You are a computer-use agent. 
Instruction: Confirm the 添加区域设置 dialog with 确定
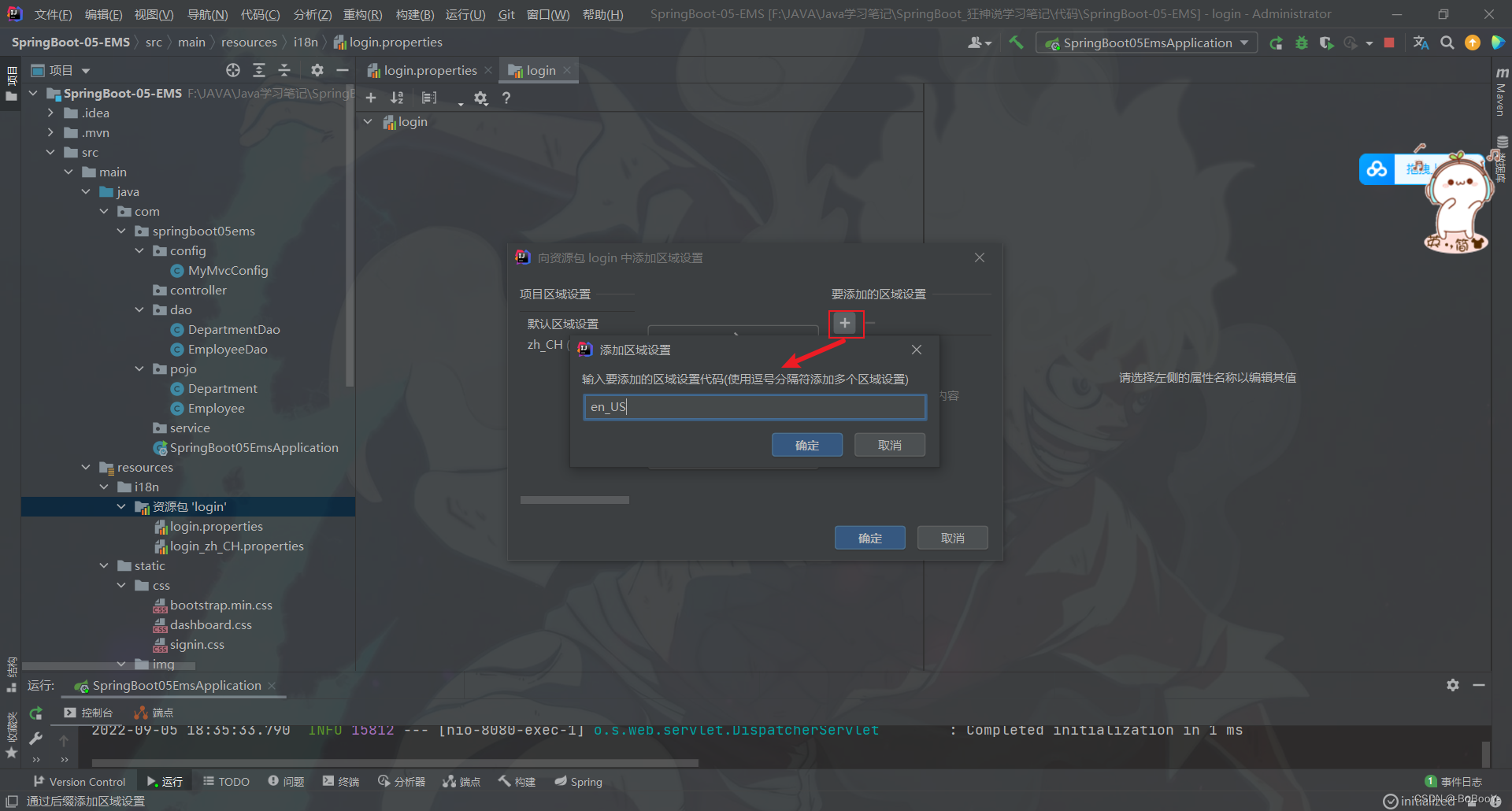click(x=807, y=445)
